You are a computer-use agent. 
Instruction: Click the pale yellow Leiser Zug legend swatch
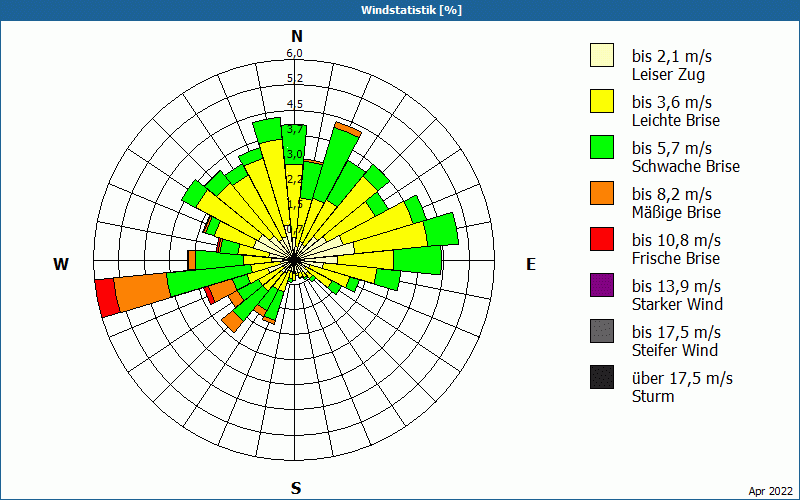602,55
